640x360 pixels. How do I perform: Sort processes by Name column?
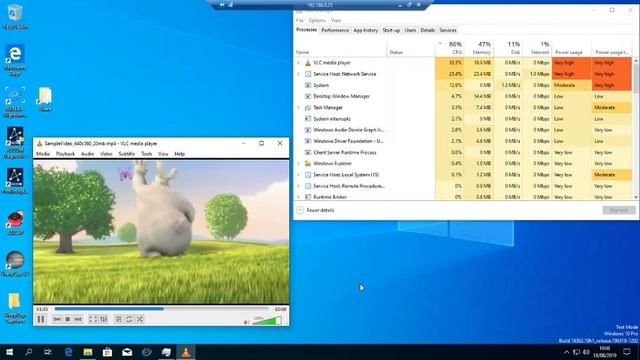point(341,48)
